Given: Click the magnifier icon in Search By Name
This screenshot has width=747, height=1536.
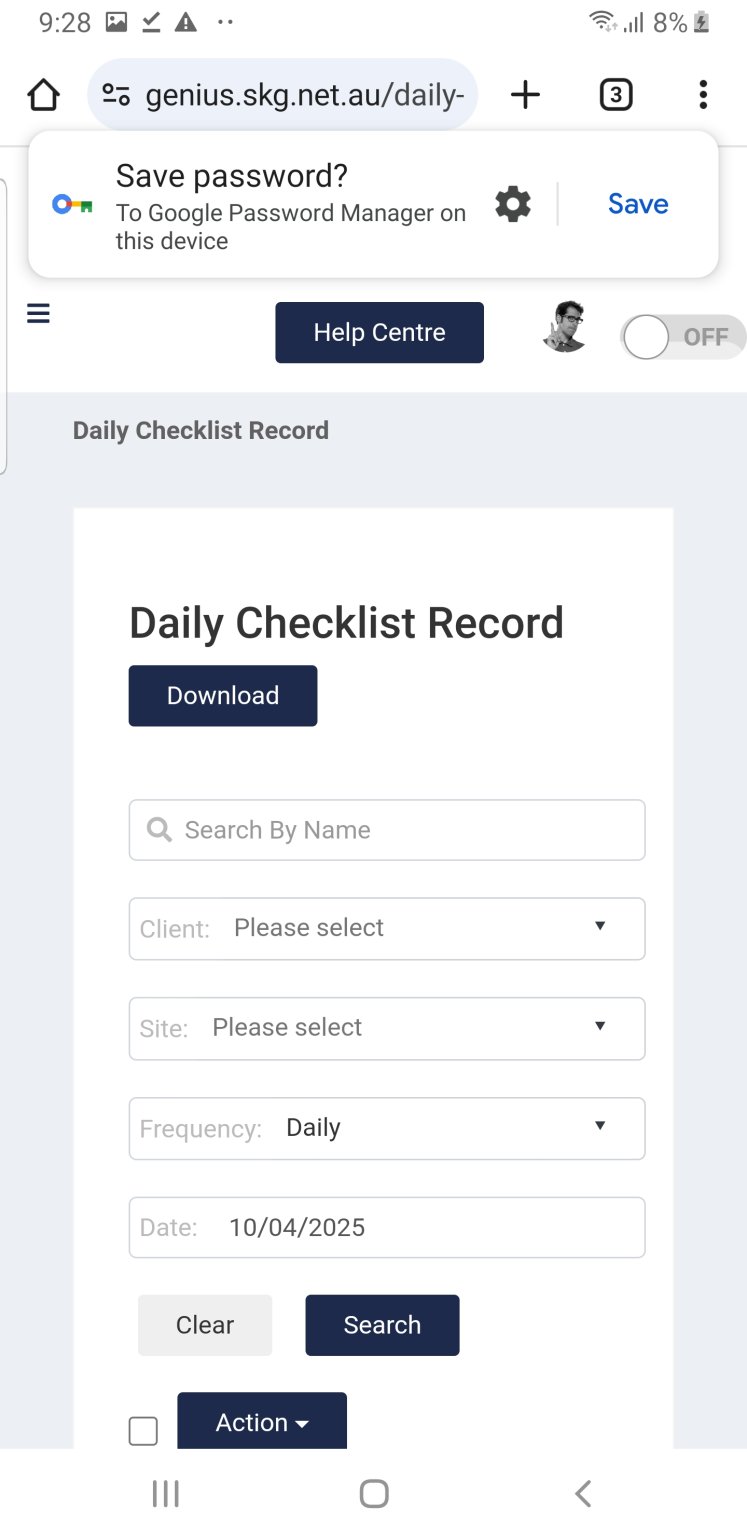Looking at the screenshot, I should click(158, 829).
